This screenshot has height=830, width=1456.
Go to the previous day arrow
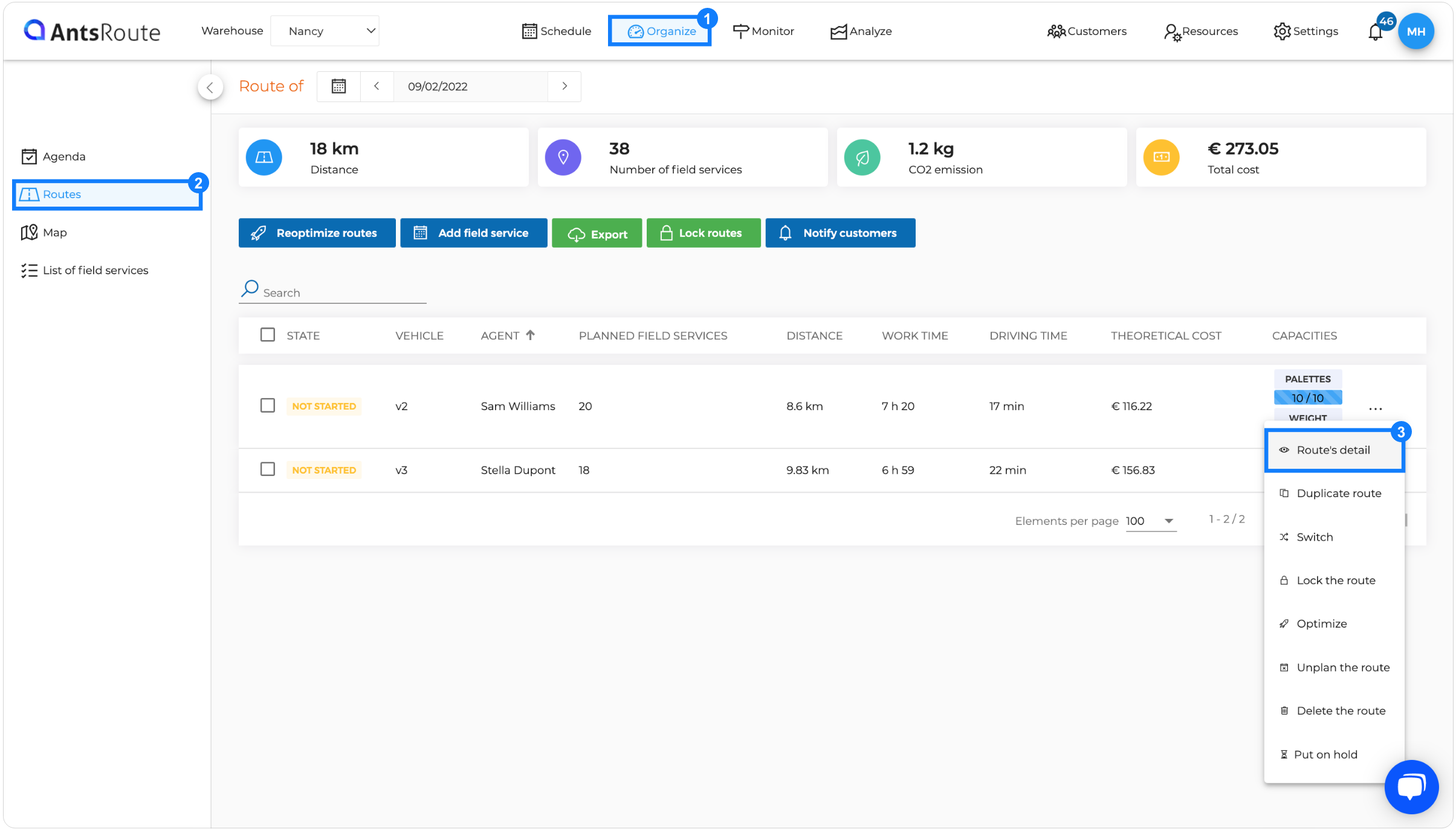point(377,86)
